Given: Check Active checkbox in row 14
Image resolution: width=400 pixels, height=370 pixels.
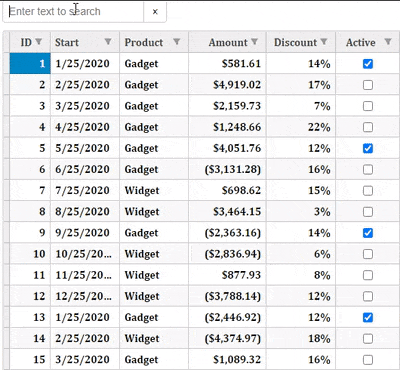Looking at the screenshot, I should coord(368,339).
